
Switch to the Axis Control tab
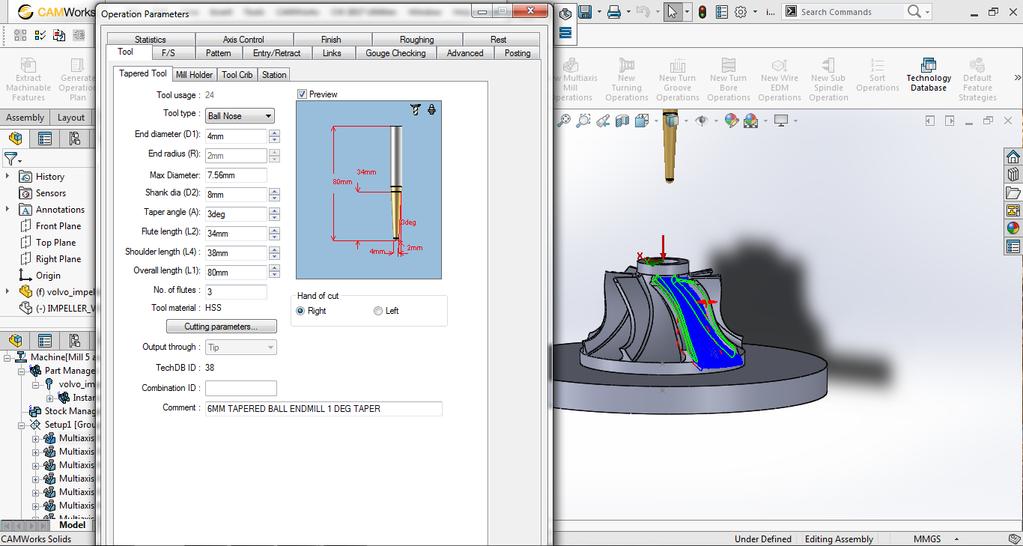[243, 39]
